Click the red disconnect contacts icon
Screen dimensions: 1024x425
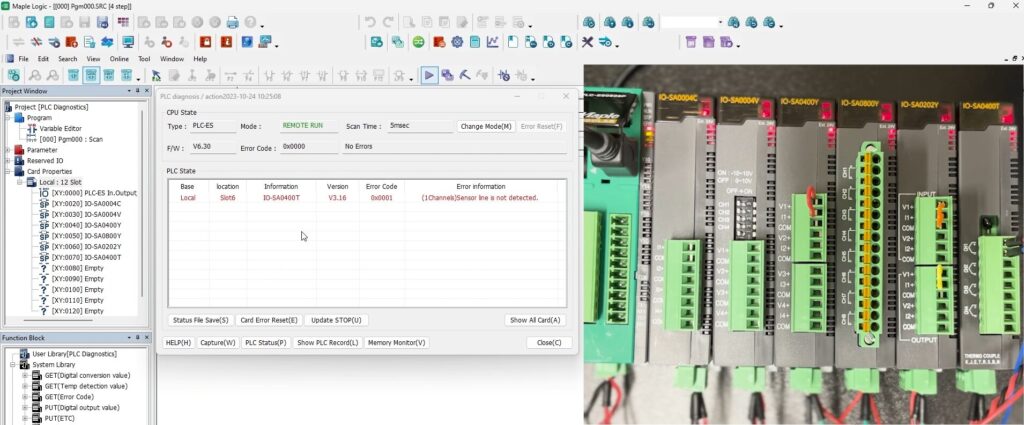click(x=37, y=42)
